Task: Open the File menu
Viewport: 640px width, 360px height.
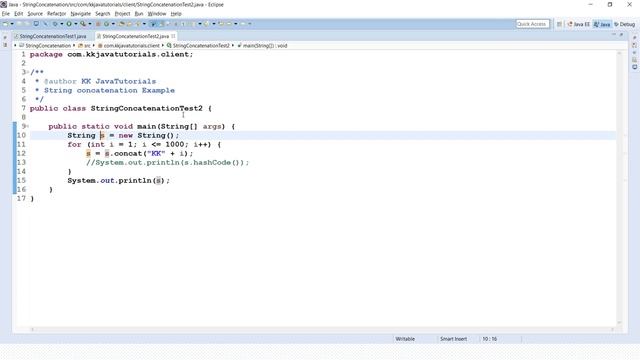Action: tap(6, 14)
